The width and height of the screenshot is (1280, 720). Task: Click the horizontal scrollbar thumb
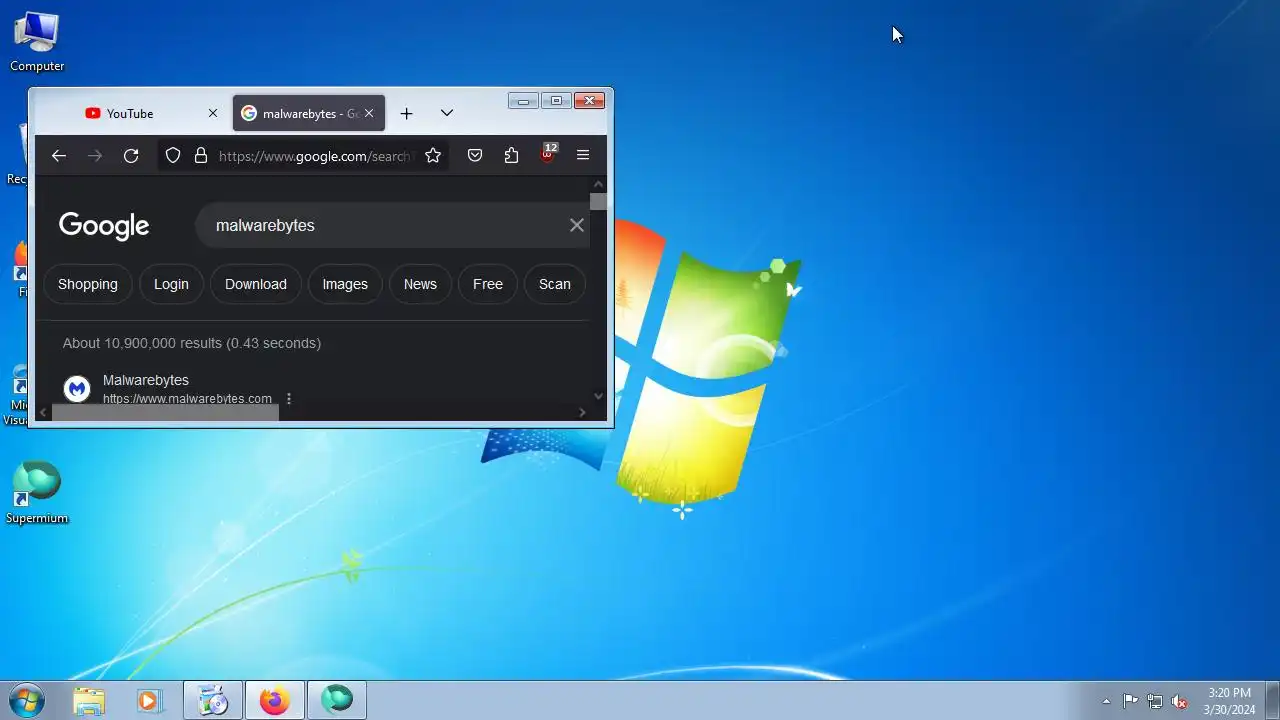click(166, 412)
